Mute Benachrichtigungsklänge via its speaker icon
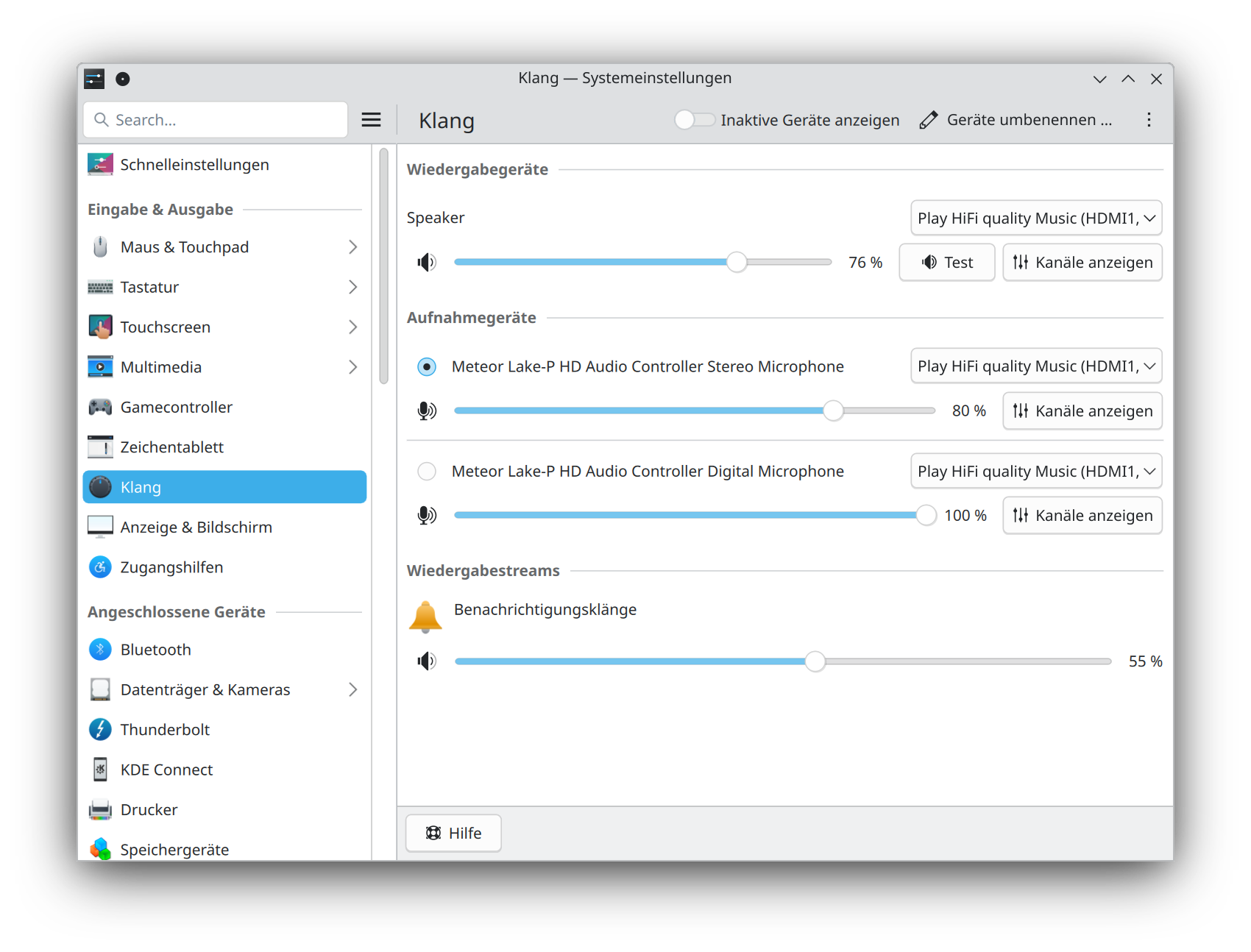 427,661
